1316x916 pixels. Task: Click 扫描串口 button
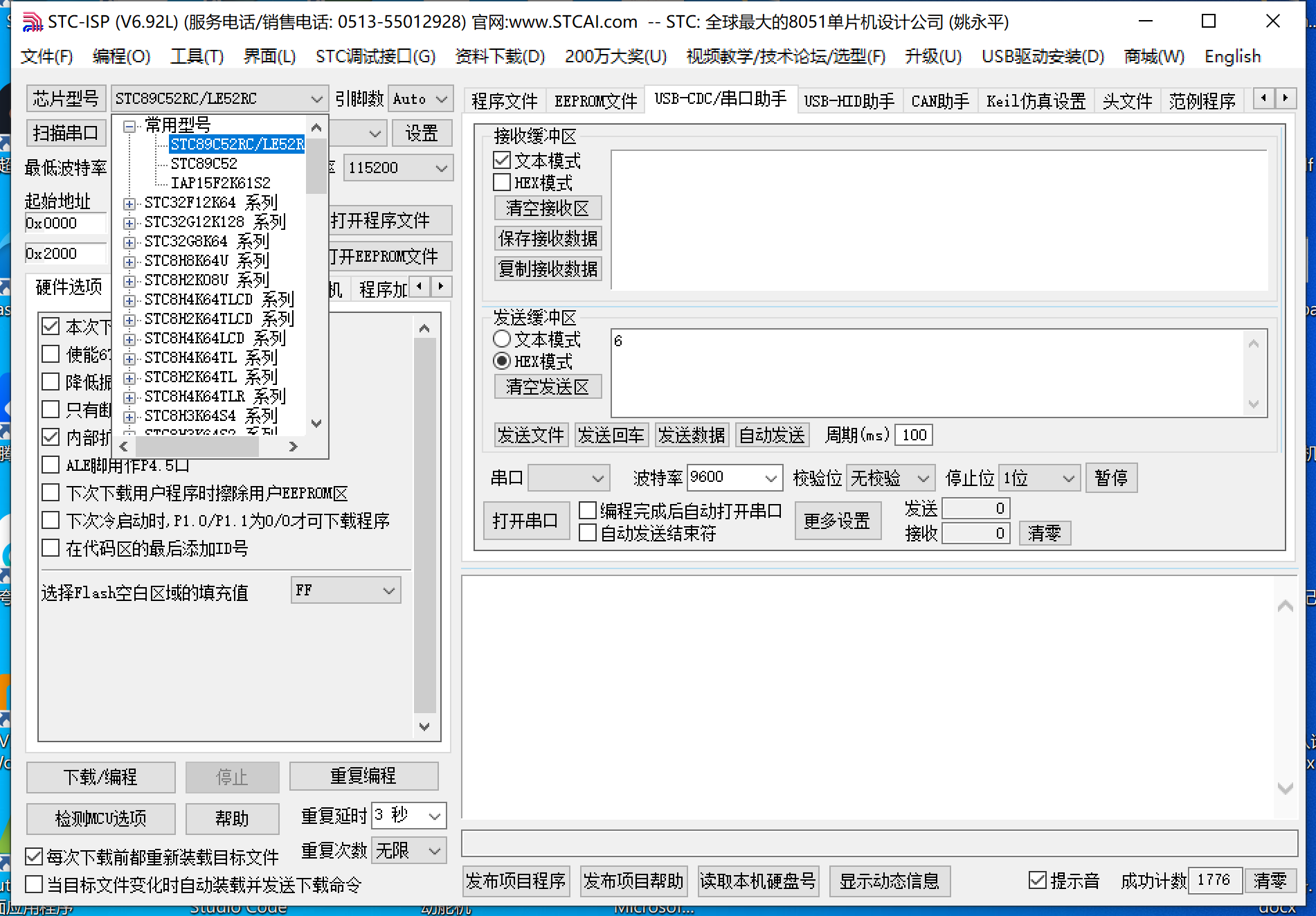coord(66,132)
